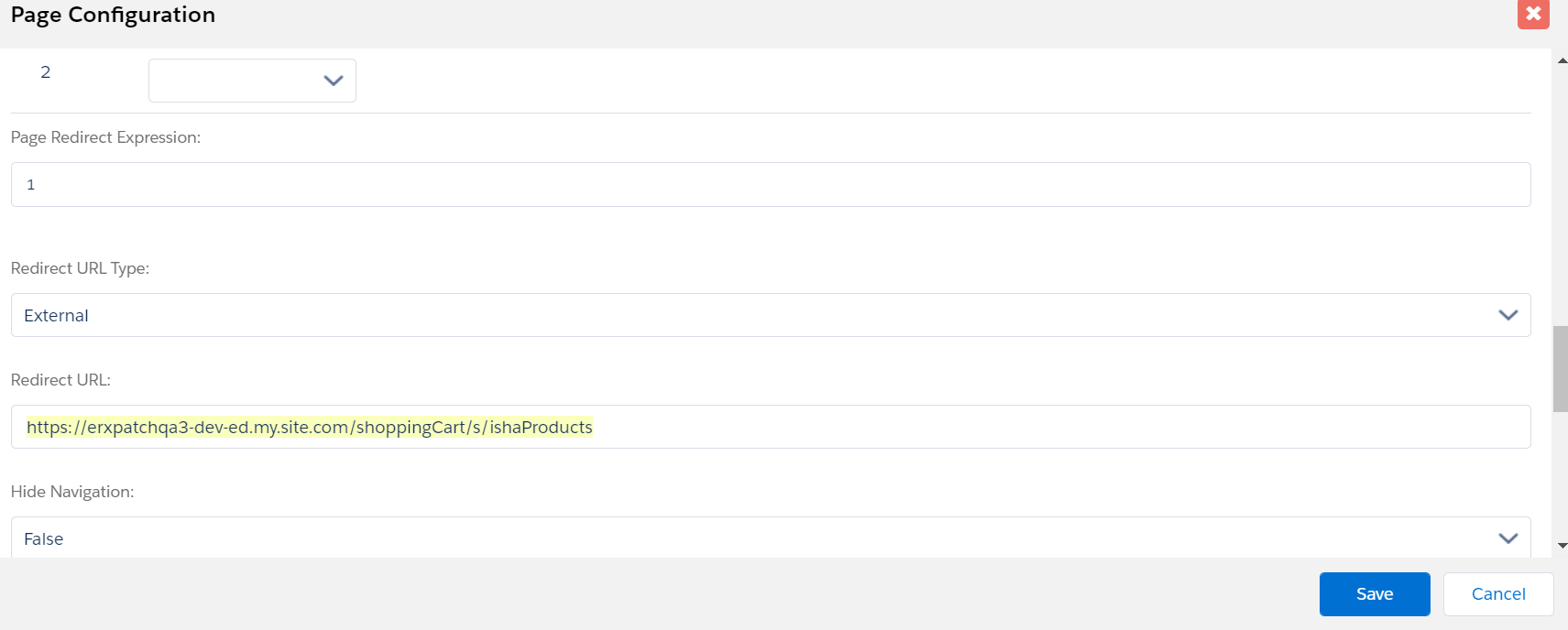Click the "Redirect URL:" label
The image size is (1568, 630).
point(60,380)
